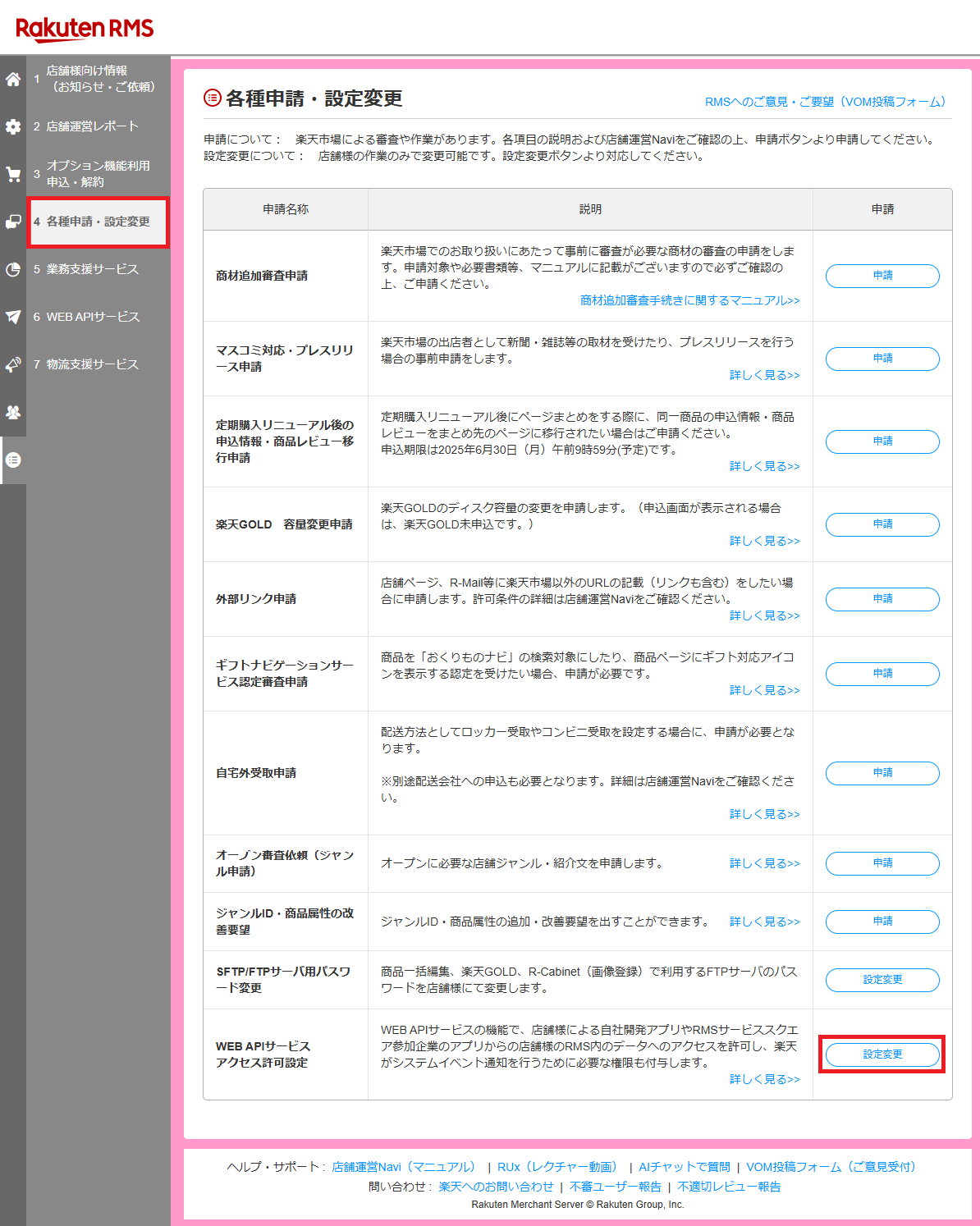Click 設定変更 for SFTP/FTPサーバ用パスワード変更
The width and height of the screenshot is (980, 1226).
882,980
